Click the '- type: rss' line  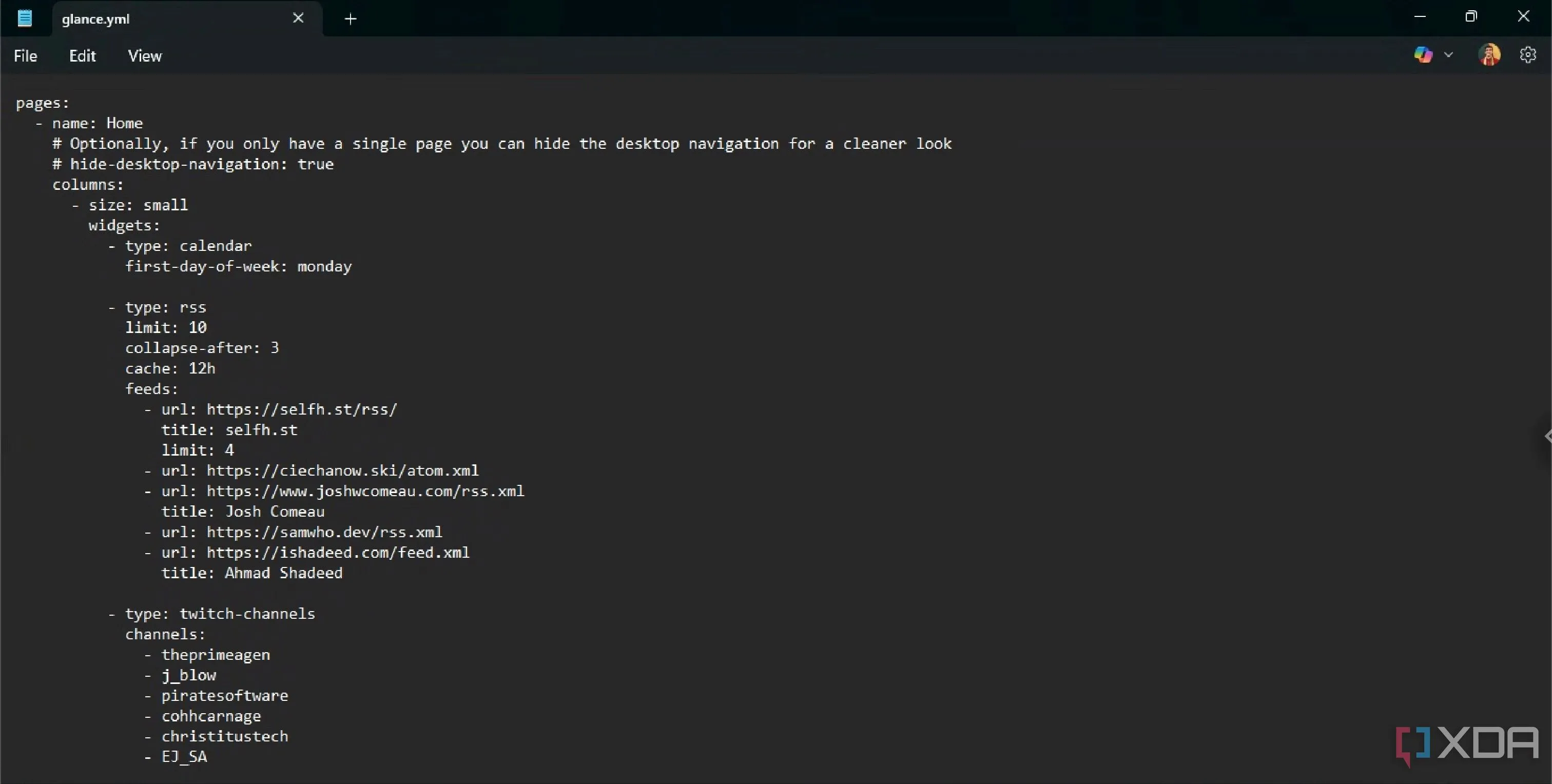coord(157,308)
